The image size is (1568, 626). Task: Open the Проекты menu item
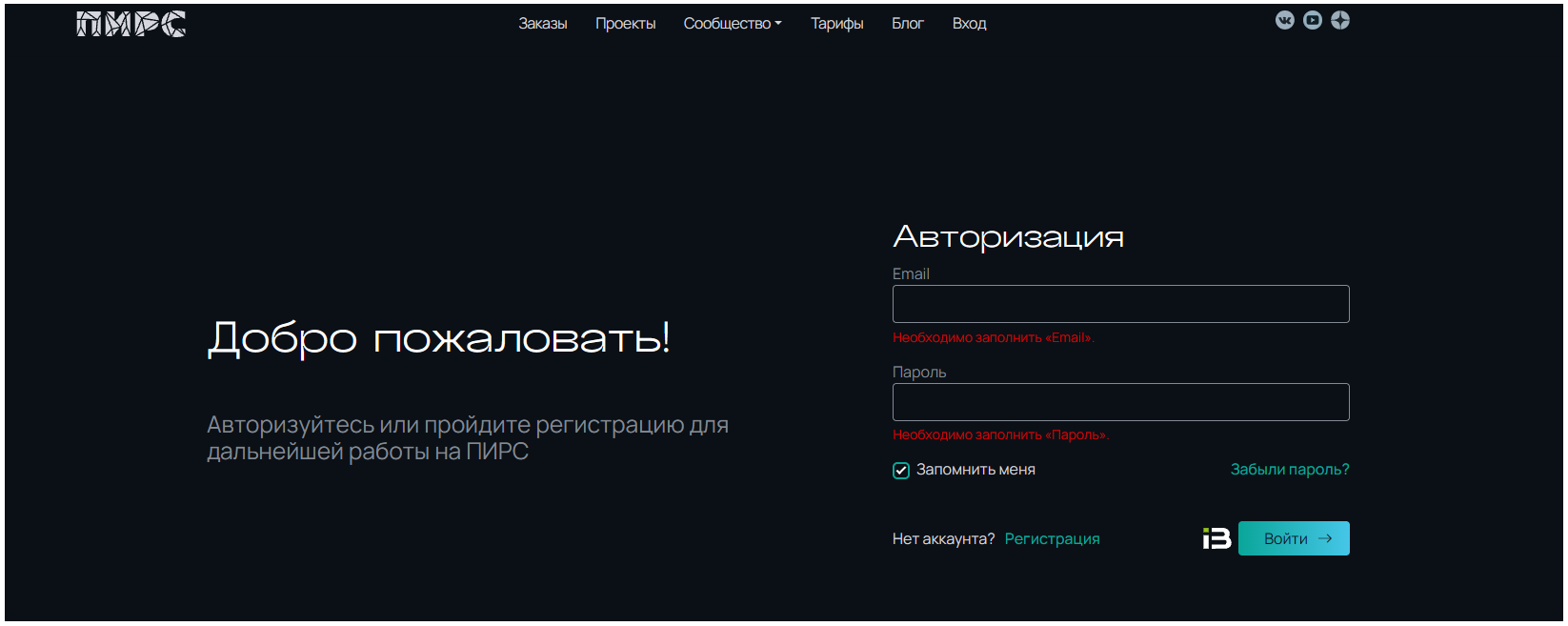point(626,24)
